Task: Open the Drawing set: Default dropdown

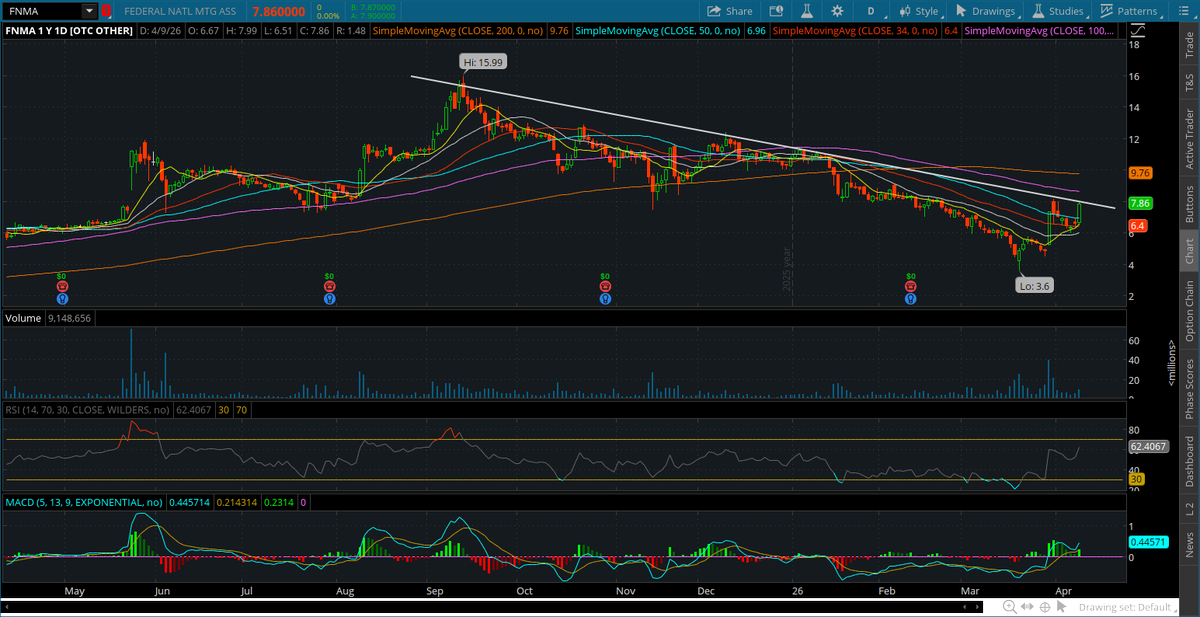Action: coord(1130,607)
